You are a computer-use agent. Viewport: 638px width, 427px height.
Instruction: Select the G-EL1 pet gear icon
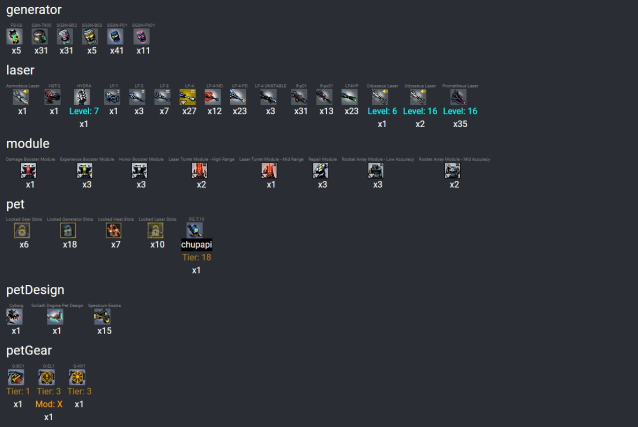[48, 377]
